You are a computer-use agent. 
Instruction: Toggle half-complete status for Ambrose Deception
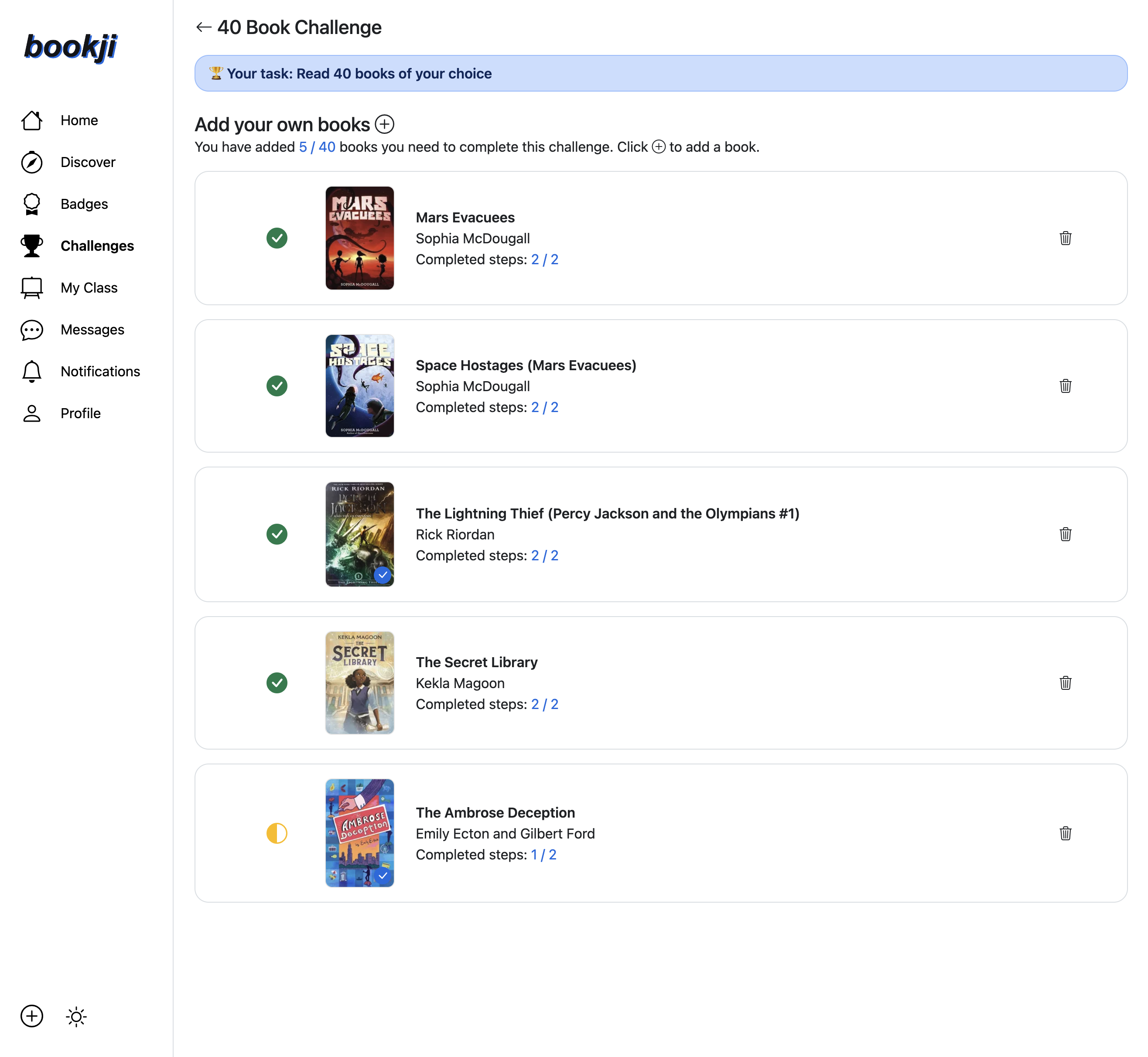(x=278, y=832)
